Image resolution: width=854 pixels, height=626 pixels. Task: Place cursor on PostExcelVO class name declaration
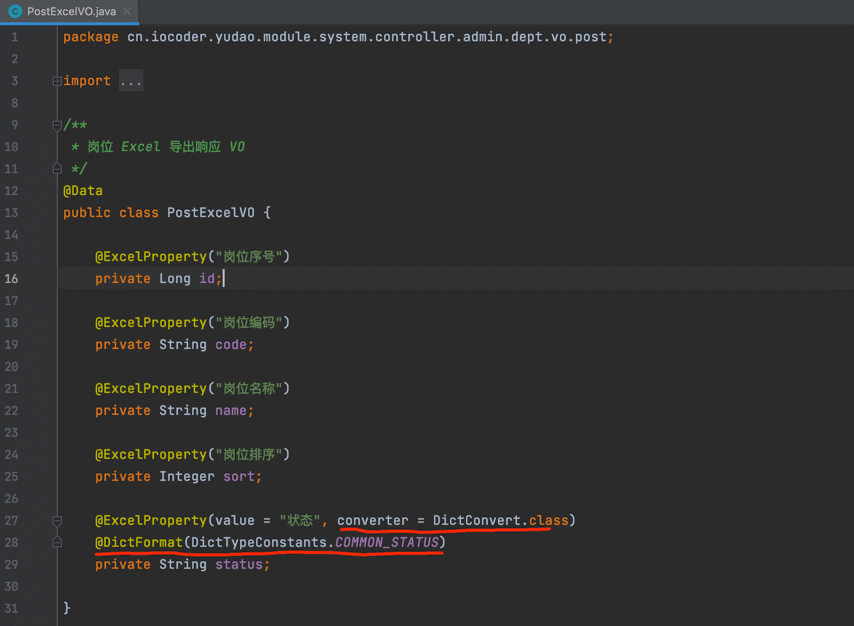[x=210, y=213]
